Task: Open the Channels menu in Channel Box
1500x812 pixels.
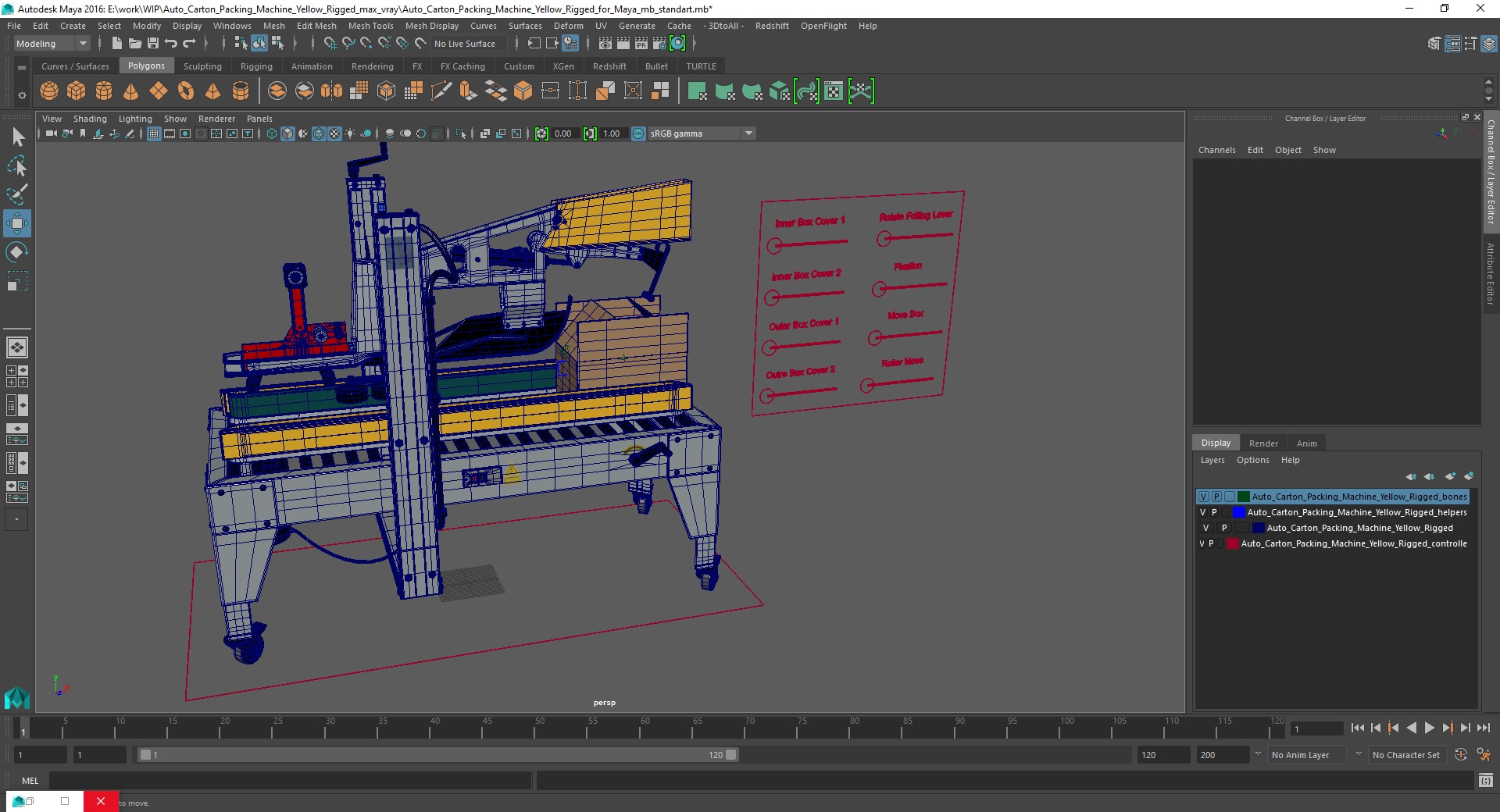Action: pyautogui.click(x=1216, y=150)
